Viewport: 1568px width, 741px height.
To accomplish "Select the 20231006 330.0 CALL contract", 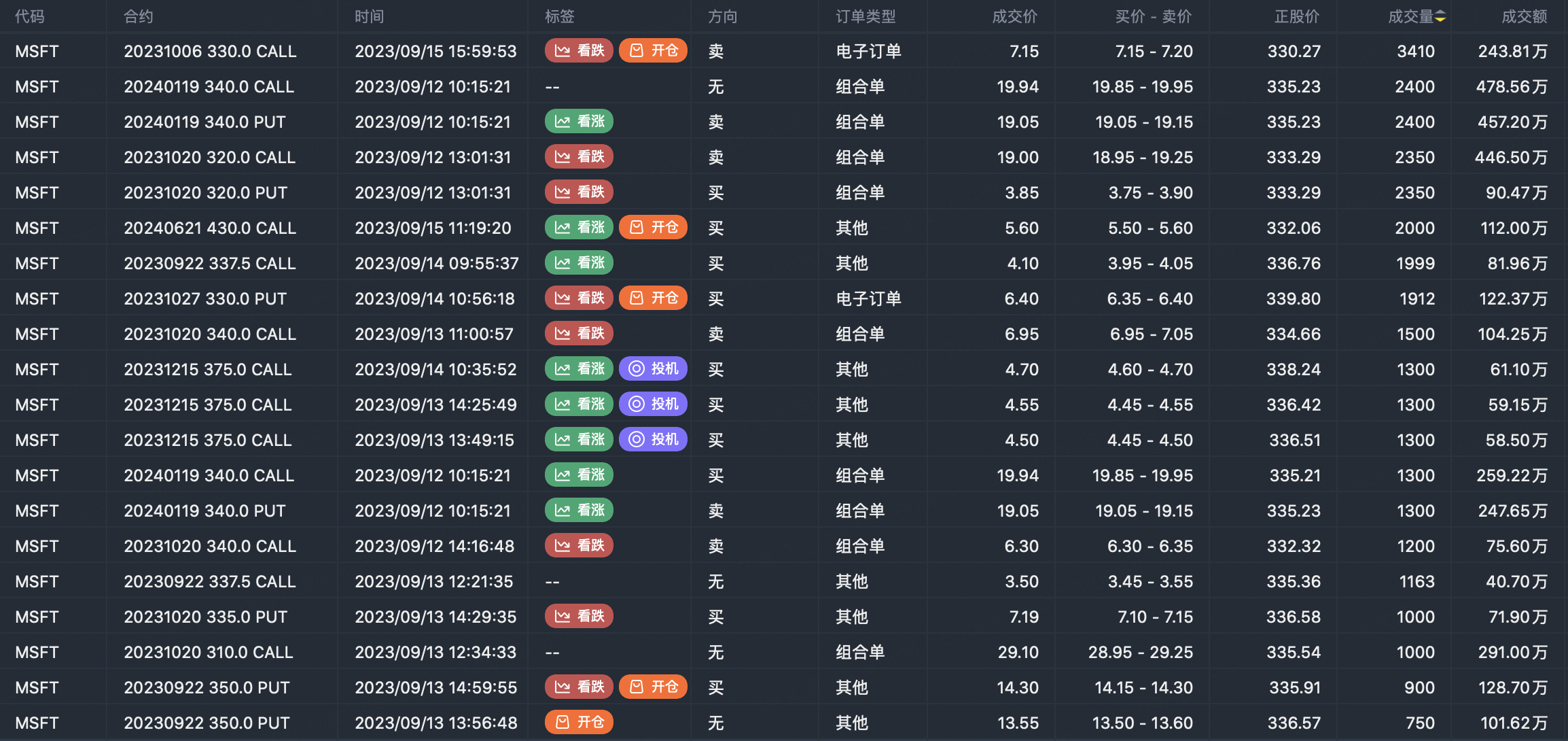I will (210, 52).
